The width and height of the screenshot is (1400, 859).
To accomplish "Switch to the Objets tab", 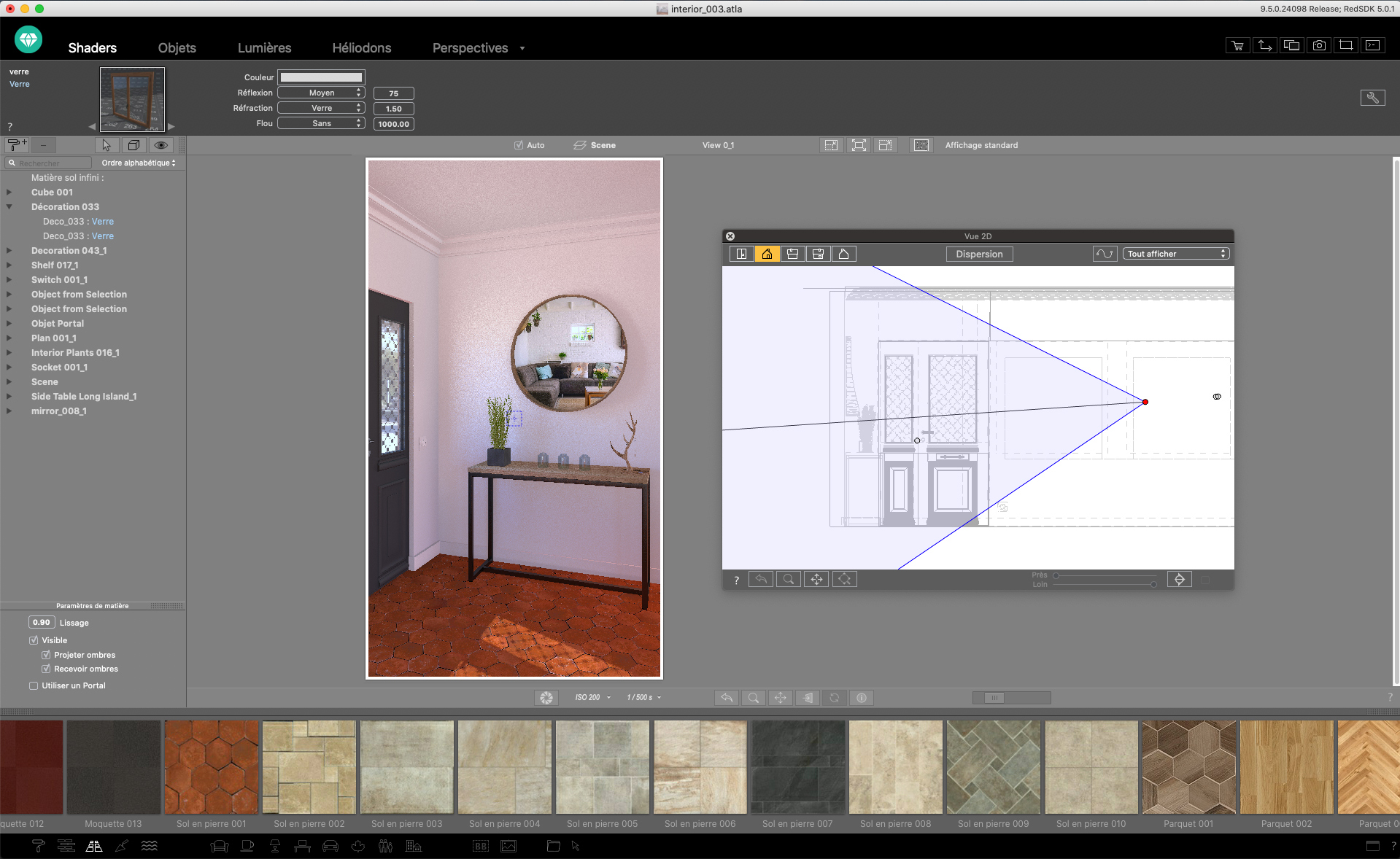I will (177, 47).
